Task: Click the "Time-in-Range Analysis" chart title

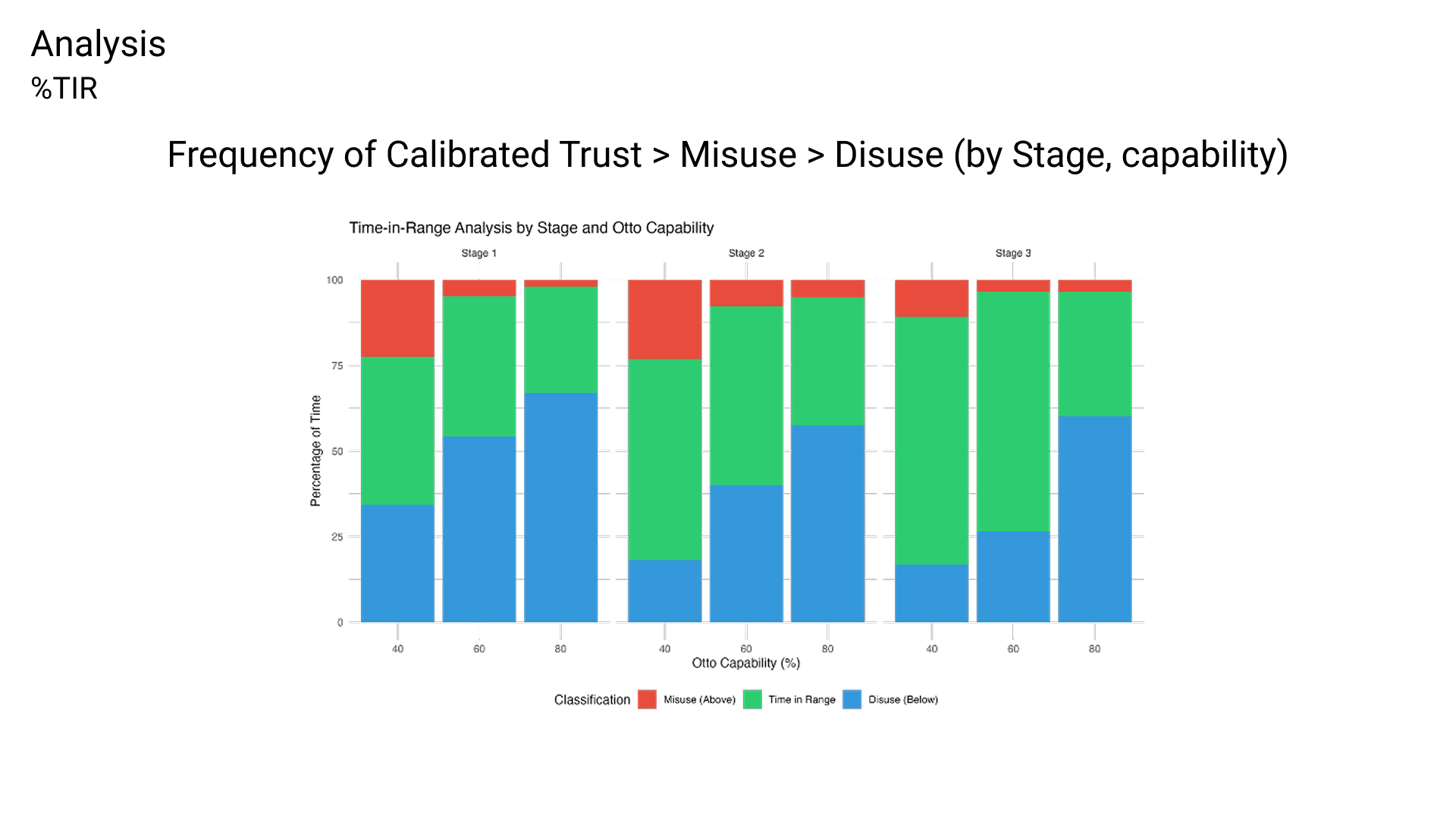Action: click(531, 227)
